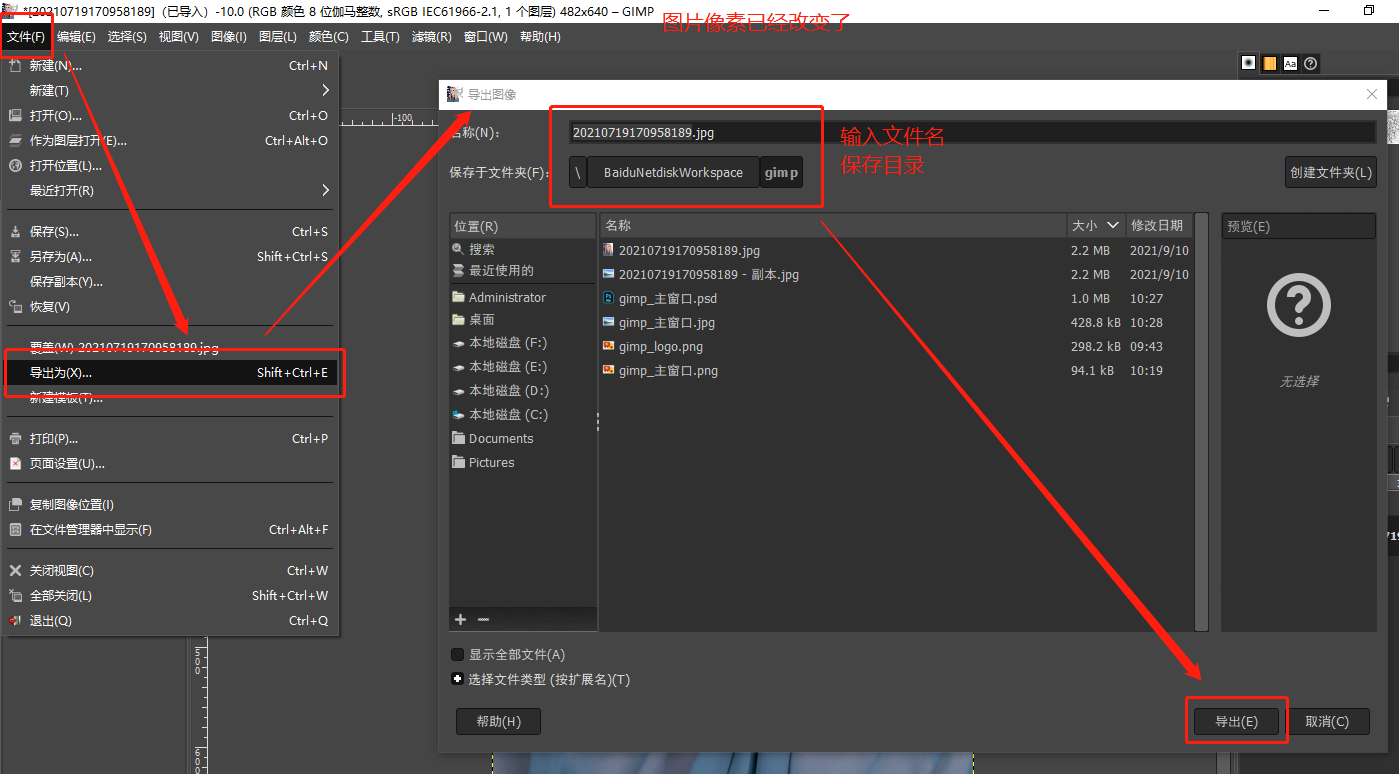The image size is (1399, 774).
Task: Choose 打开(O)... in File menu
Action: click(x=172, y=116)
